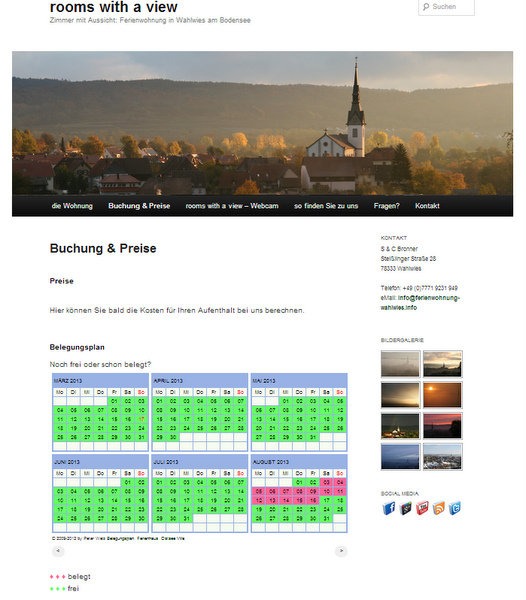Open 'so finden Sie zu uns' menu item
The height and width of the screenshot is (600, 526).
pos(326,206)
